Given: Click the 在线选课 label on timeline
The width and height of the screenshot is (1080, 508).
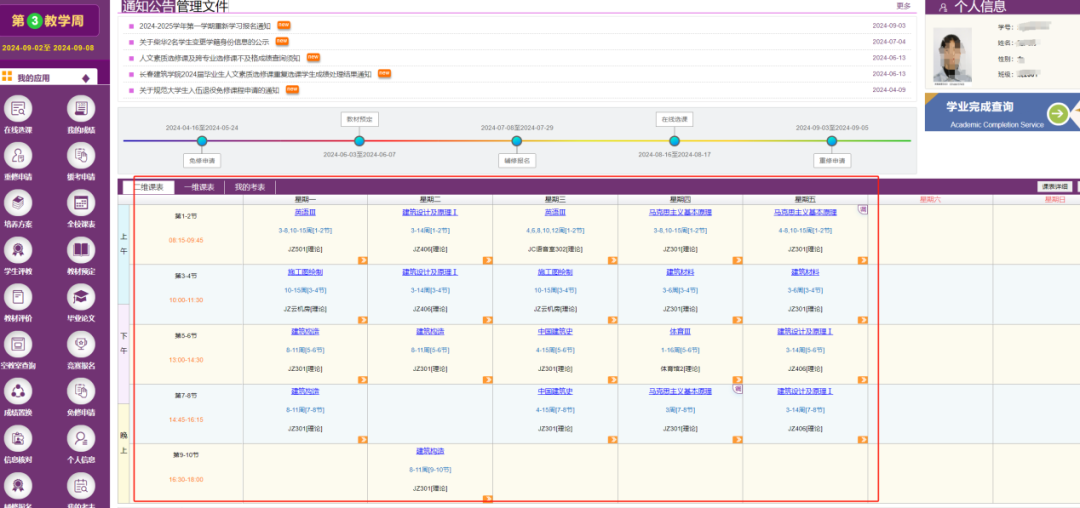Looking at the screenshot, I should coord(674,120).
